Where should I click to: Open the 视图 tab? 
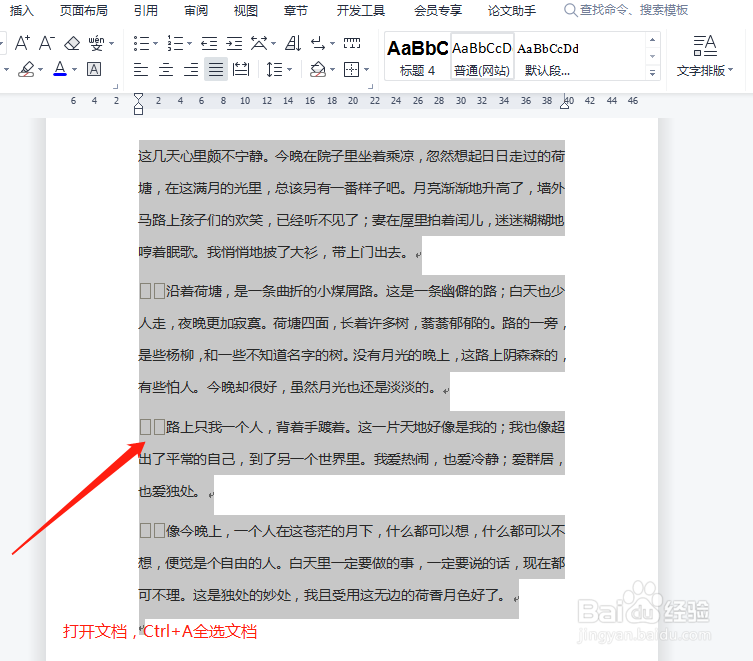coord(246,10)
